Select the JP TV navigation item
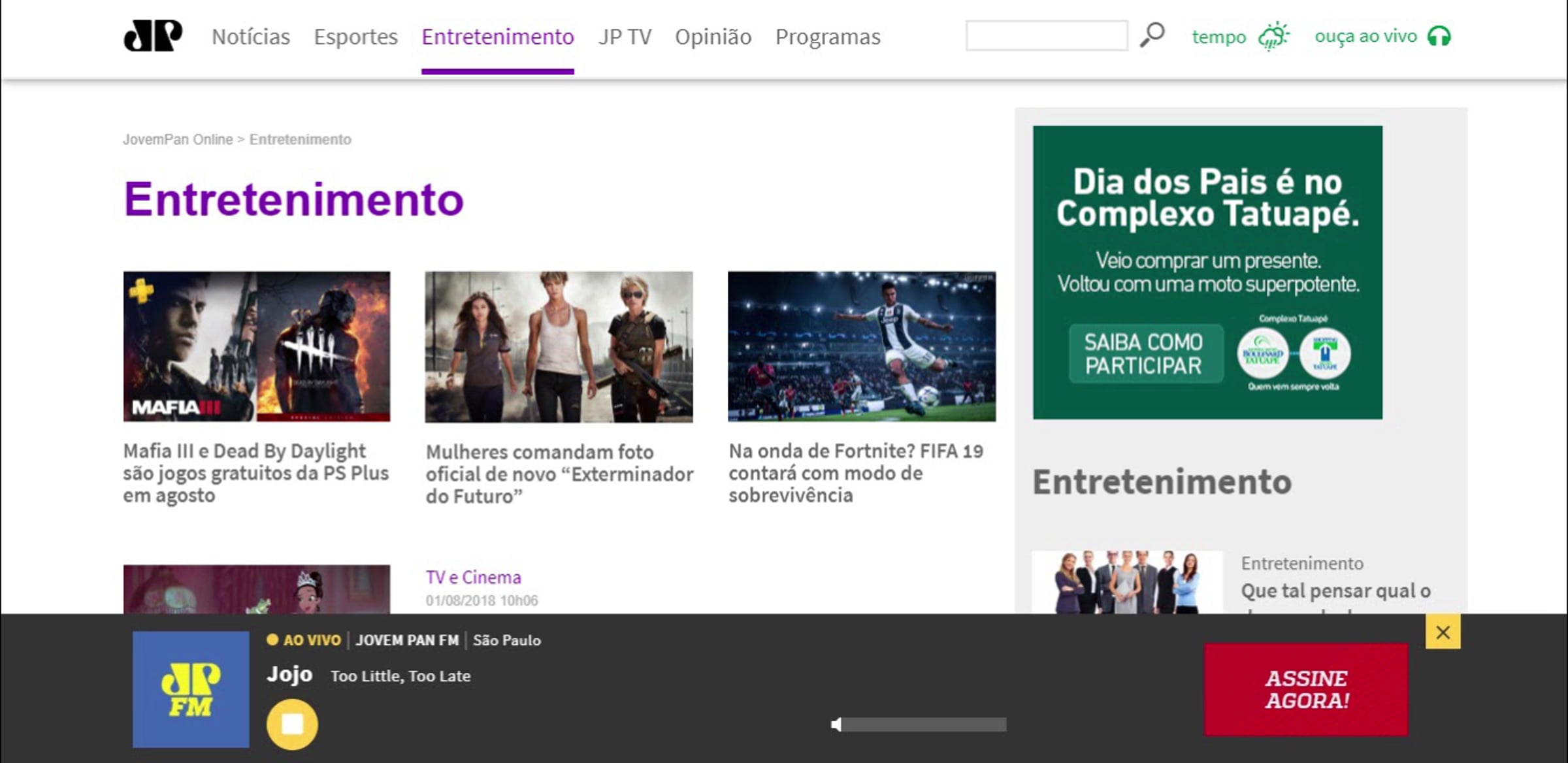Image resolution: width=1568 pixels, height=763 pixels. 625,37
